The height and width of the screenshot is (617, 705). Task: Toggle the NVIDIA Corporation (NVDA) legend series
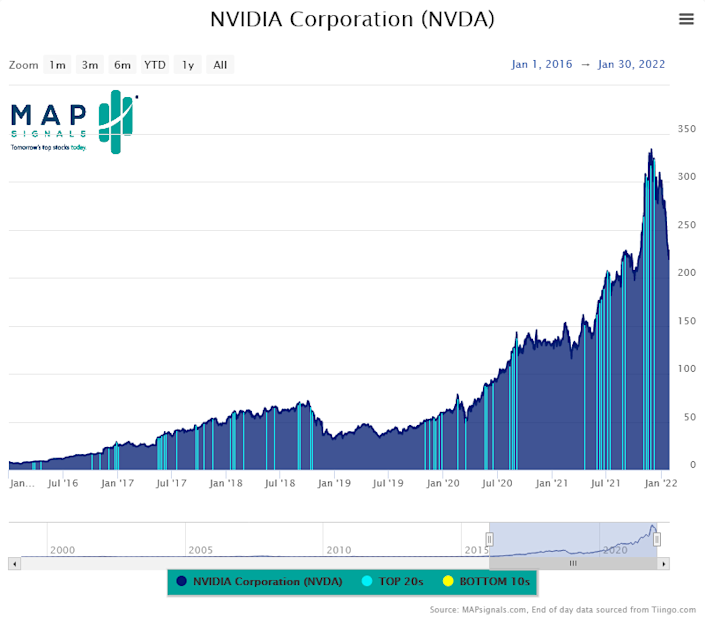tap(259, 581)
